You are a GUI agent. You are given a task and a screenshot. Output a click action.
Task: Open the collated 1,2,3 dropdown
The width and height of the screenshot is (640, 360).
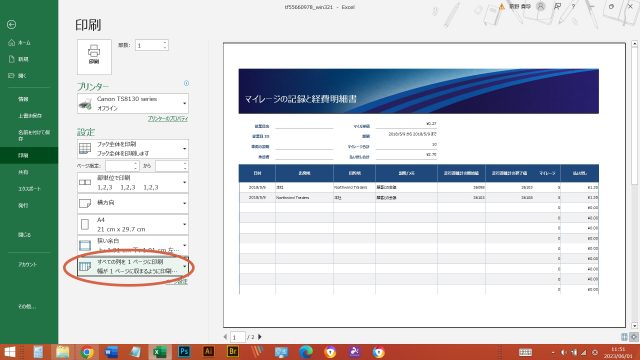(x=133, y=182)
